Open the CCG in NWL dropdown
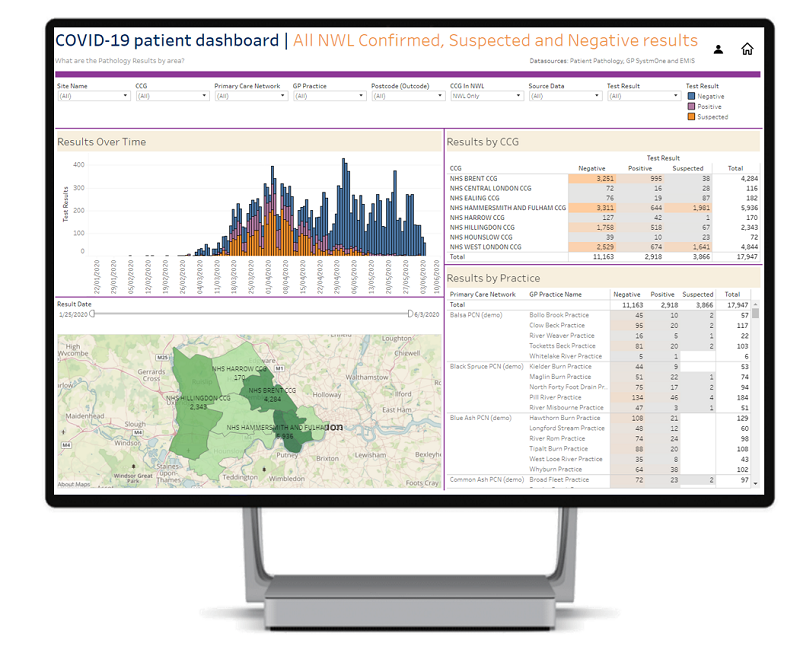 [x=487, y=96]
